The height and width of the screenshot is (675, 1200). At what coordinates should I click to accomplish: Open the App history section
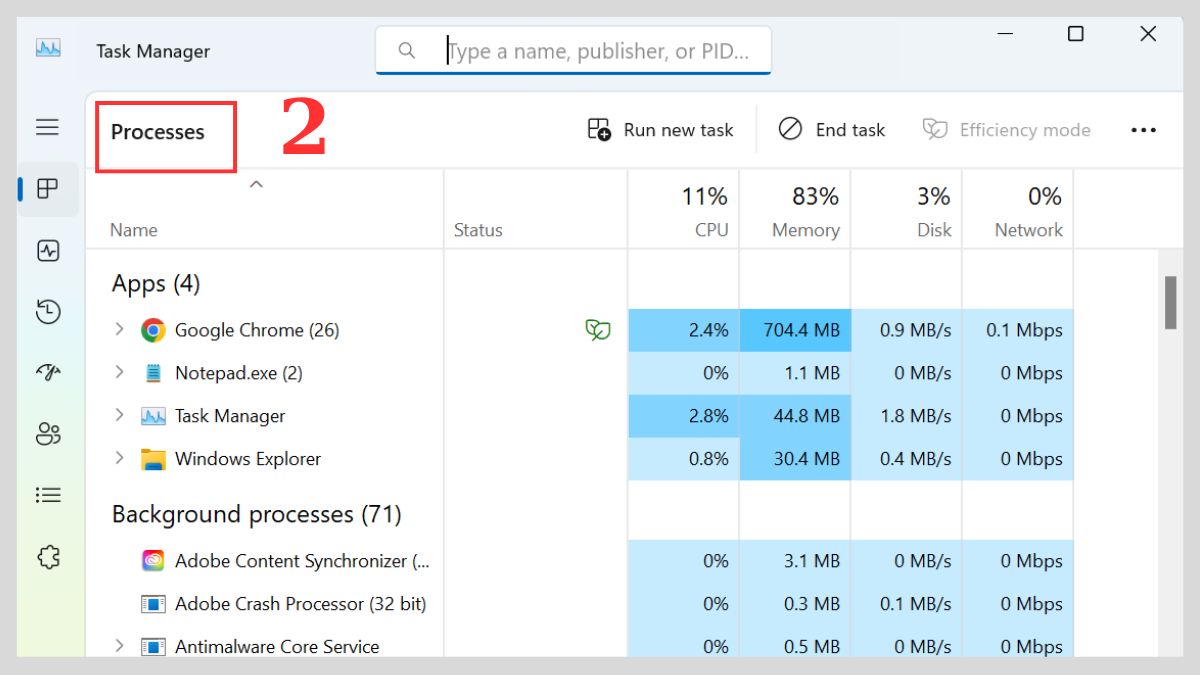[x=48, y=312]
